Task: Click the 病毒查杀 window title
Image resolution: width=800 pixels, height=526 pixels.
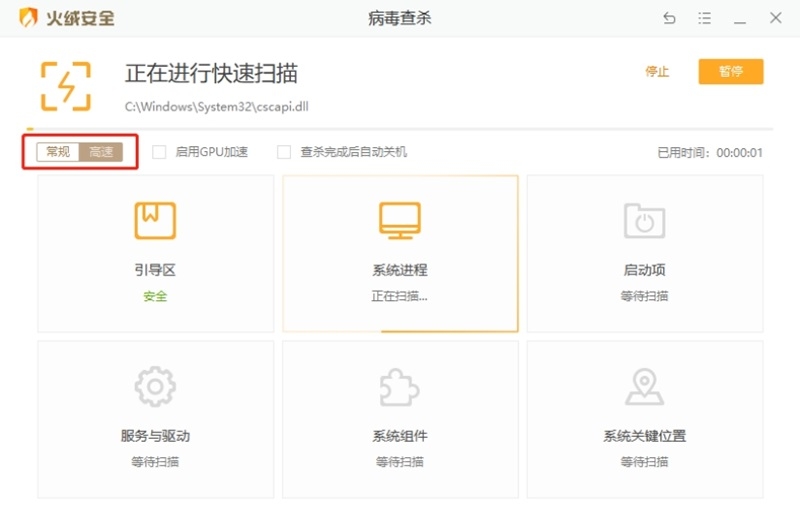Action: pyautogui.click(x=399, y=18)
